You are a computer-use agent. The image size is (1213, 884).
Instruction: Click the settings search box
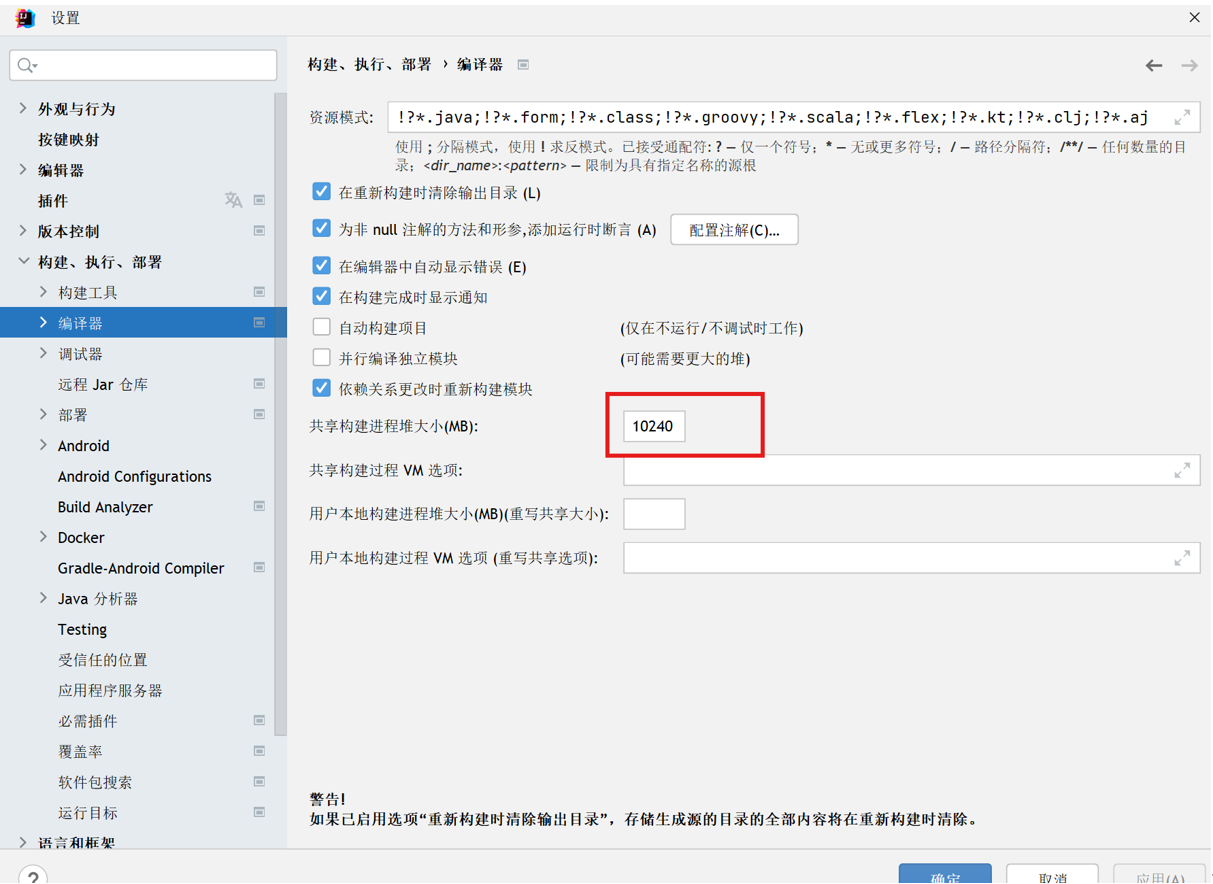click(143, 64)
